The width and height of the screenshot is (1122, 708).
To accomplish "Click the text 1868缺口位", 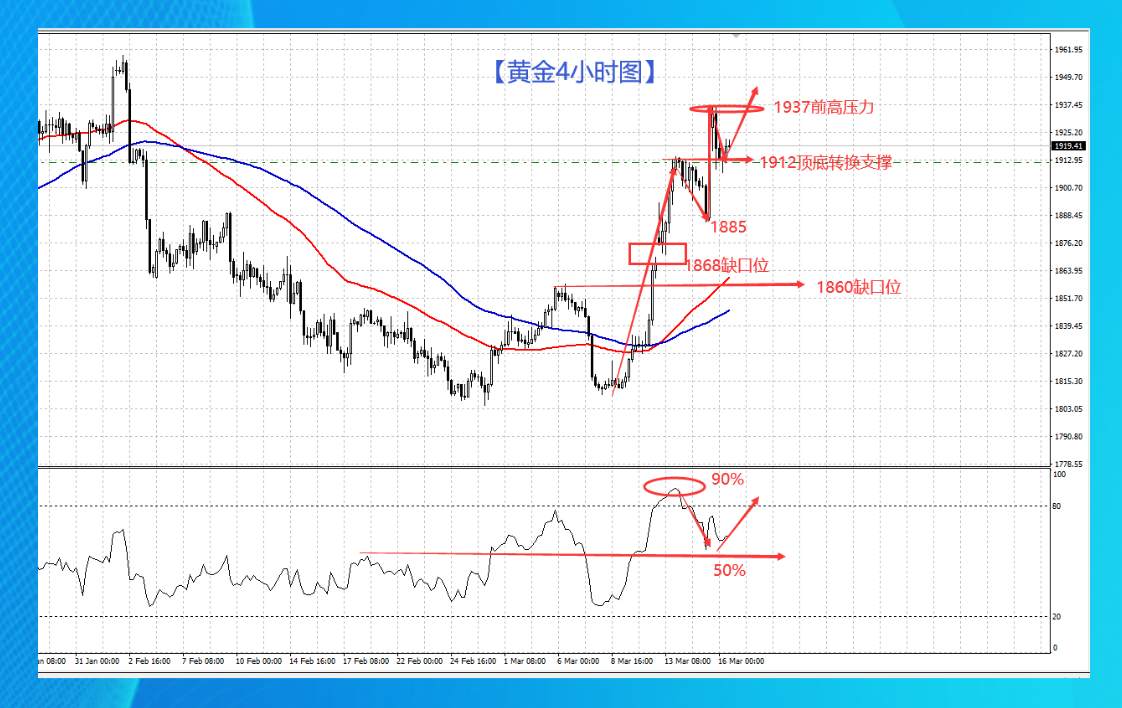I will (727, 266).
